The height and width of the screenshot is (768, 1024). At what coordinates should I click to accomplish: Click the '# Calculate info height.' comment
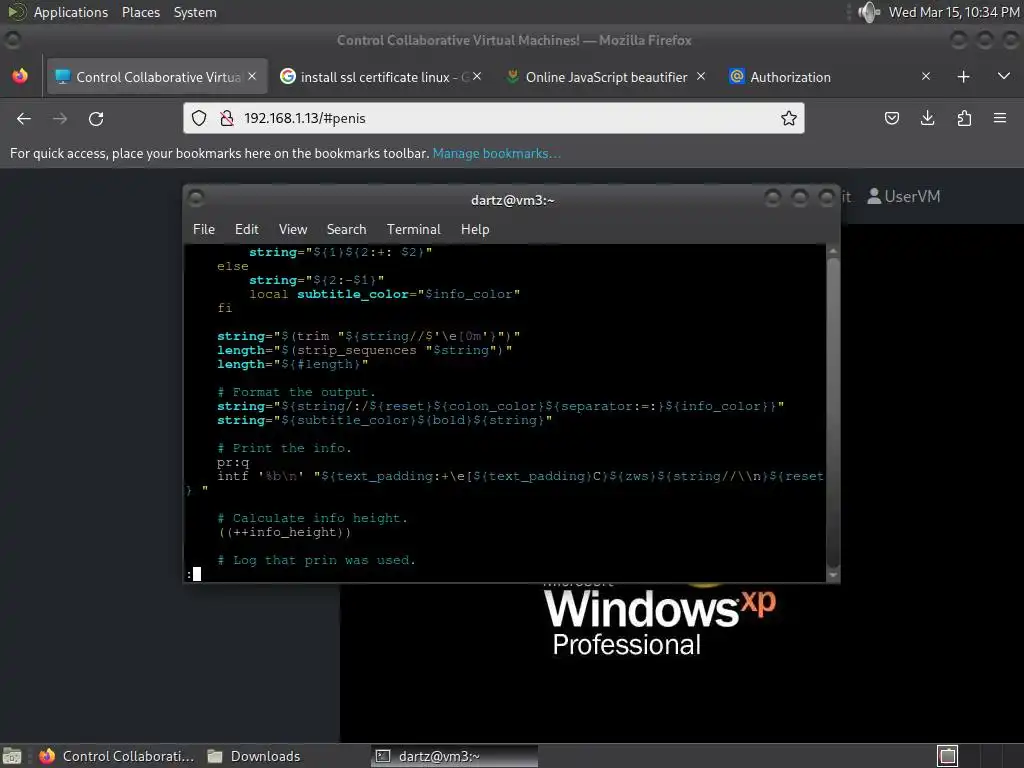click(x=312, y=518)
